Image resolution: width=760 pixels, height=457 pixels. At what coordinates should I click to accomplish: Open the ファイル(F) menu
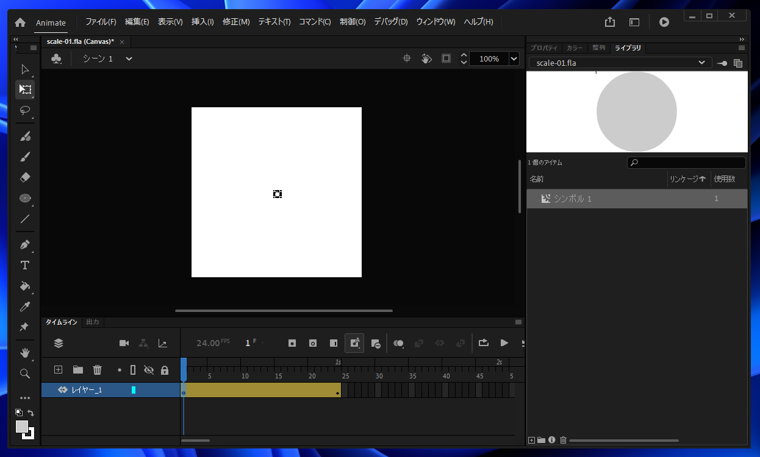pos(100,22)
